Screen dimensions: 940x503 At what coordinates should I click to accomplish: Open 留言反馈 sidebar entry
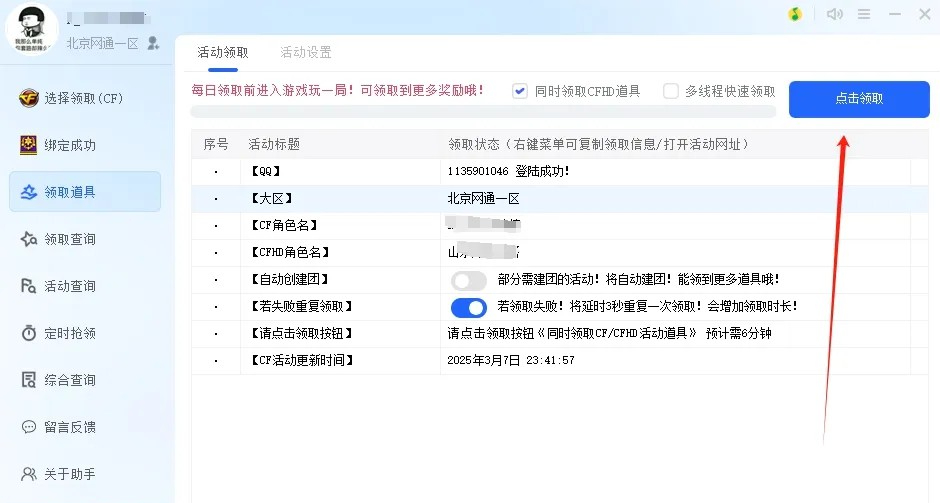[85, 427]
